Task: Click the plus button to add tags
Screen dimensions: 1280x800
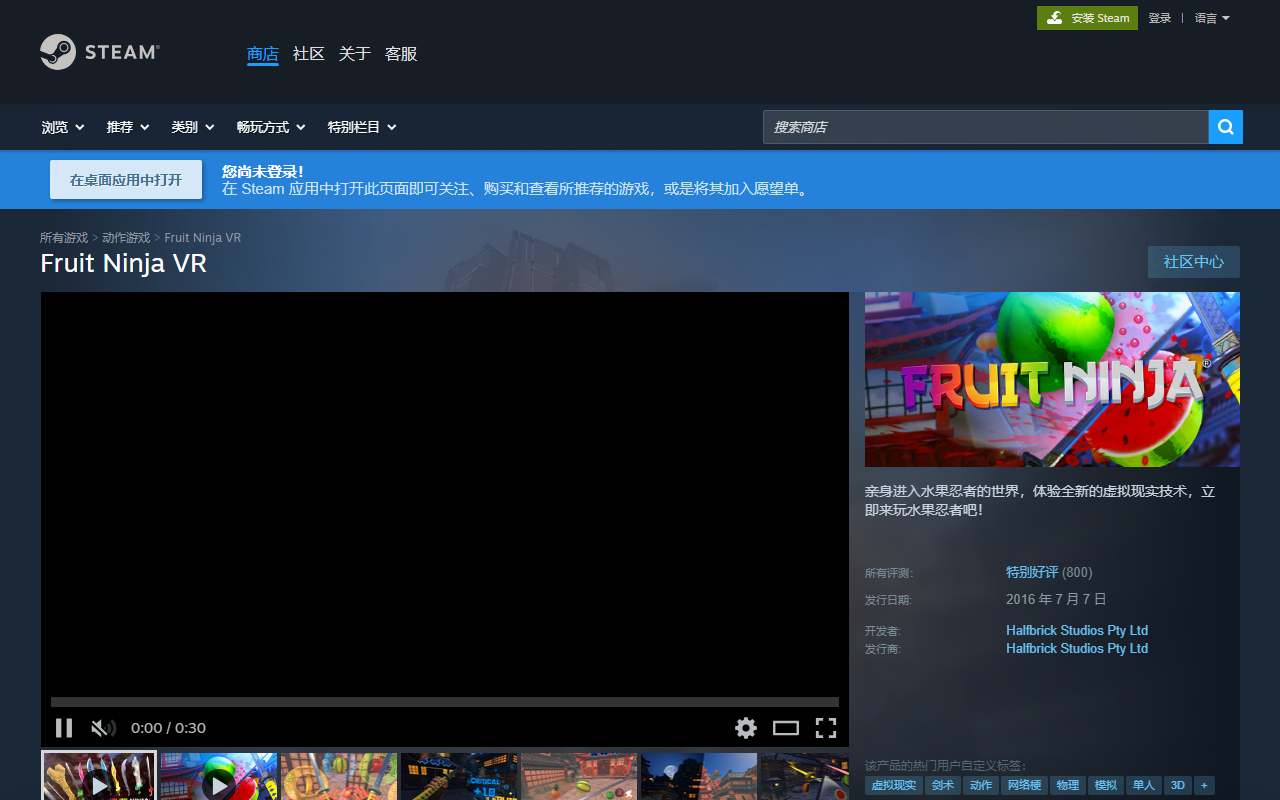Action: (1205, 786)
